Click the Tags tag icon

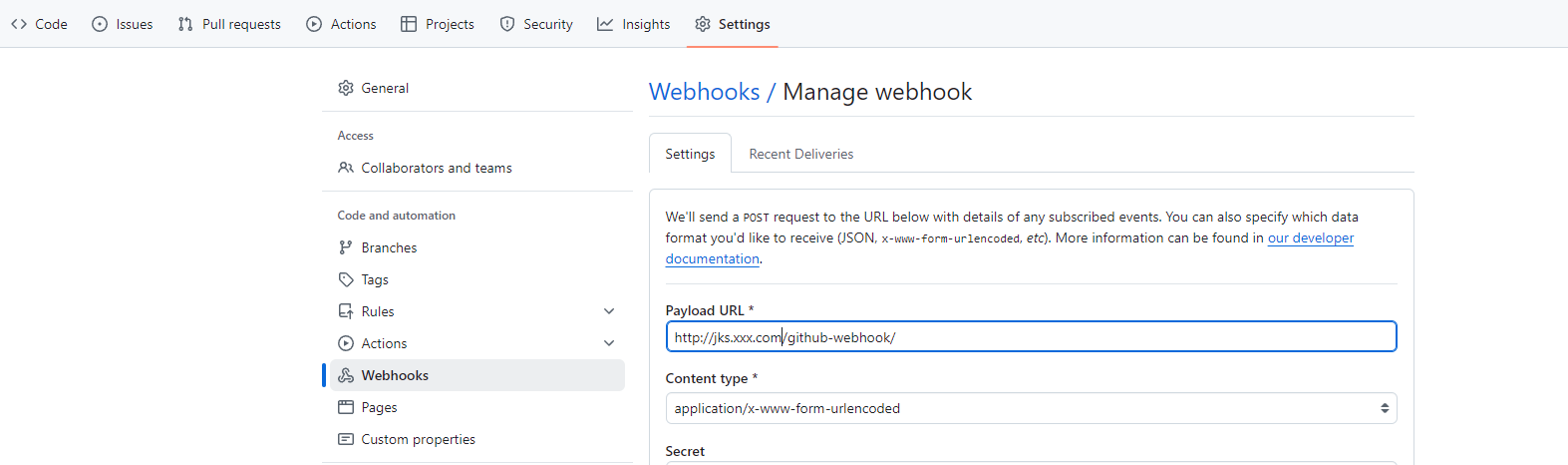point(346,279)
